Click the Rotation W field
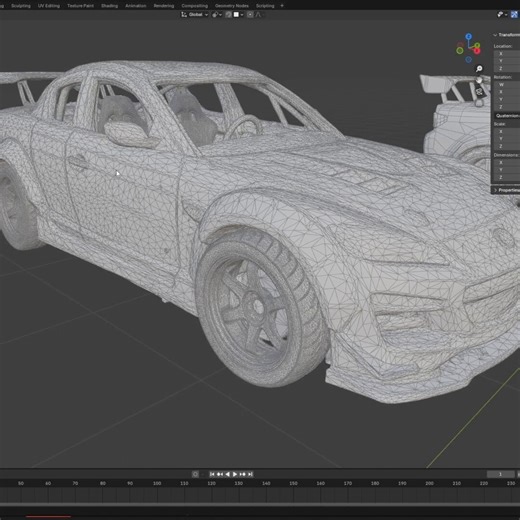The height and width of the screenshot is (520, 520). coord(507,85)
